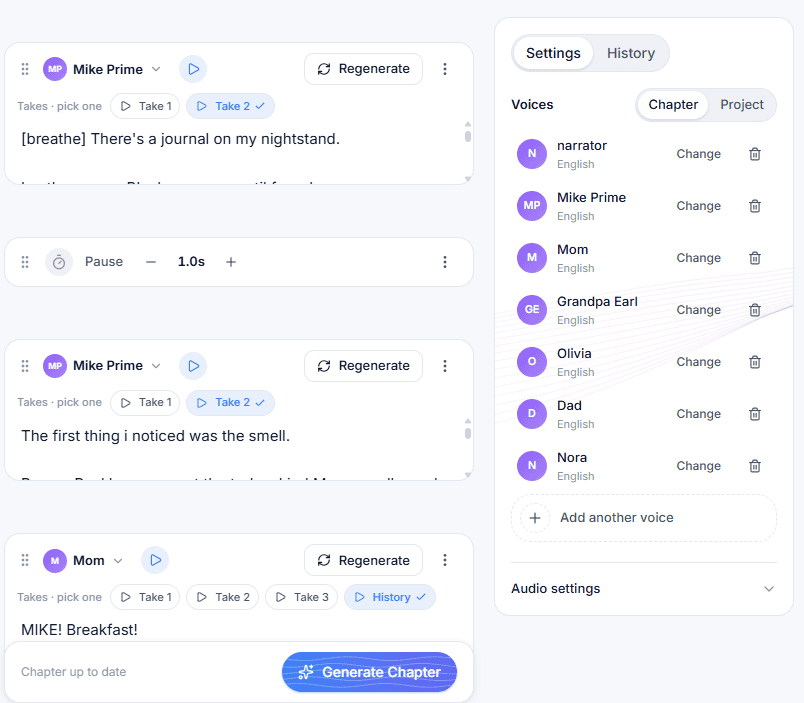This screenshot has height=703, width=804.
Task: Change the voice for Olivia
Action: pos(698,362)
